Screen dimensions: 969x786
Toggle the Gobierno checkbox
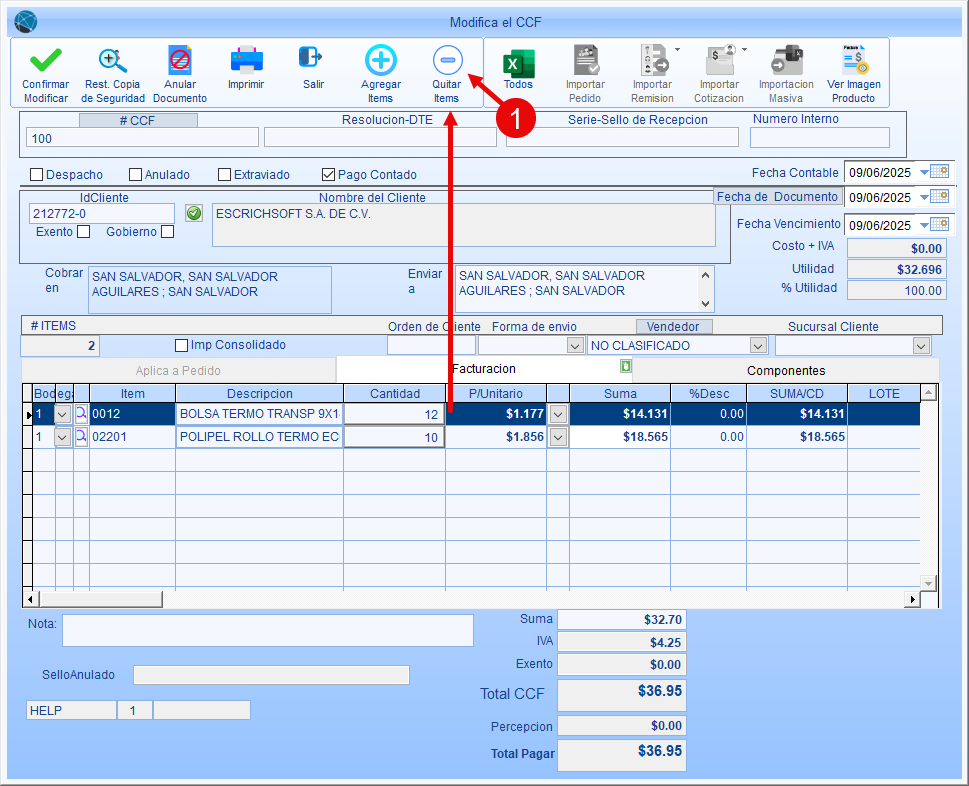tap(167, 232)
